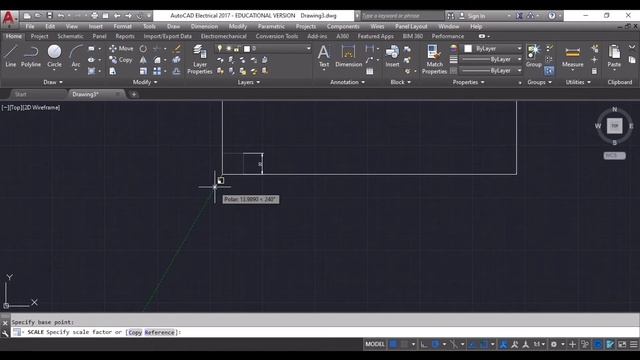
Task: Expand the Utilities panel
Action: click(578, 82)
